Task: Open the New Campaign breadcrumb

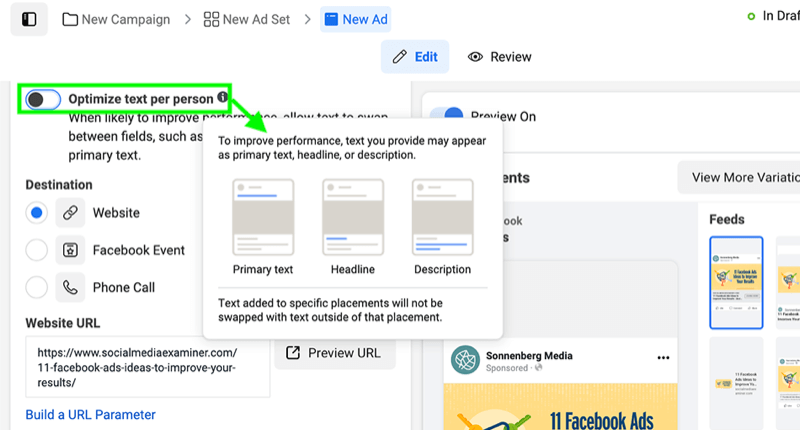Action: [115, 19]
